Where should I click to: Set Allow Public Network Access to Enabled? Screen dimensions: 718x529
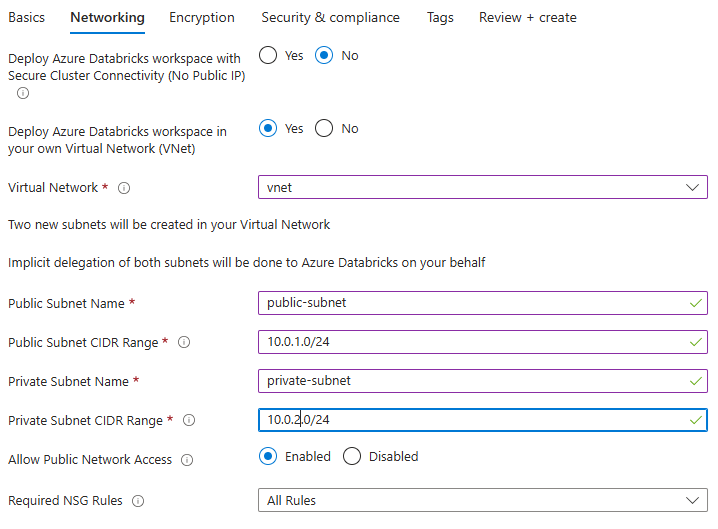tap(268, 457)
